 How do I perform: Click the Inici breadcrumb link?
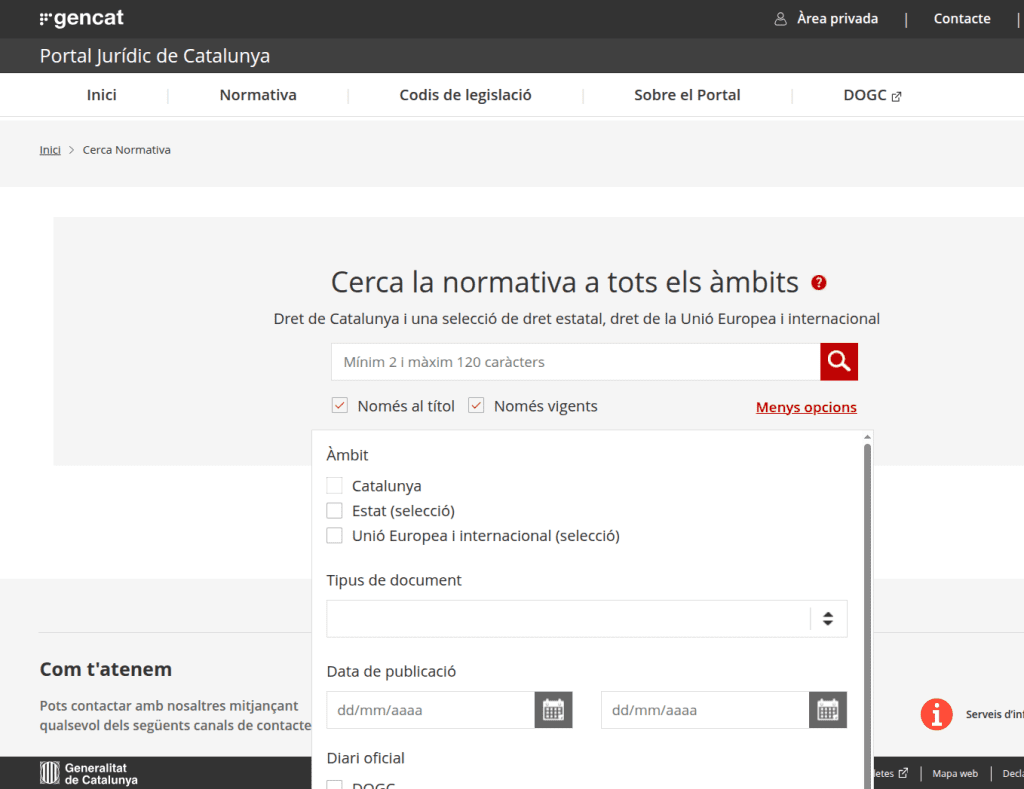(50, 150)
